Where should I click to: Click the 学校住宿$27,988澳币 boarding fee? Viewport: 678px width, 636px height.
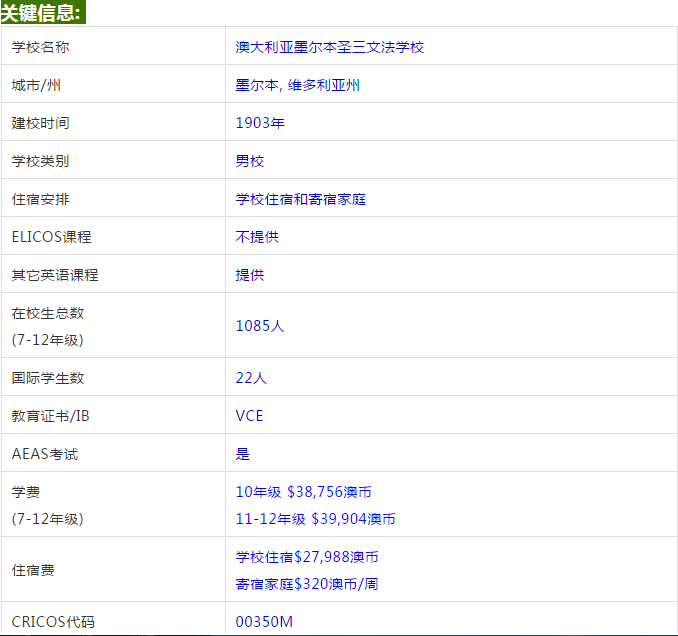coord(307,557)
